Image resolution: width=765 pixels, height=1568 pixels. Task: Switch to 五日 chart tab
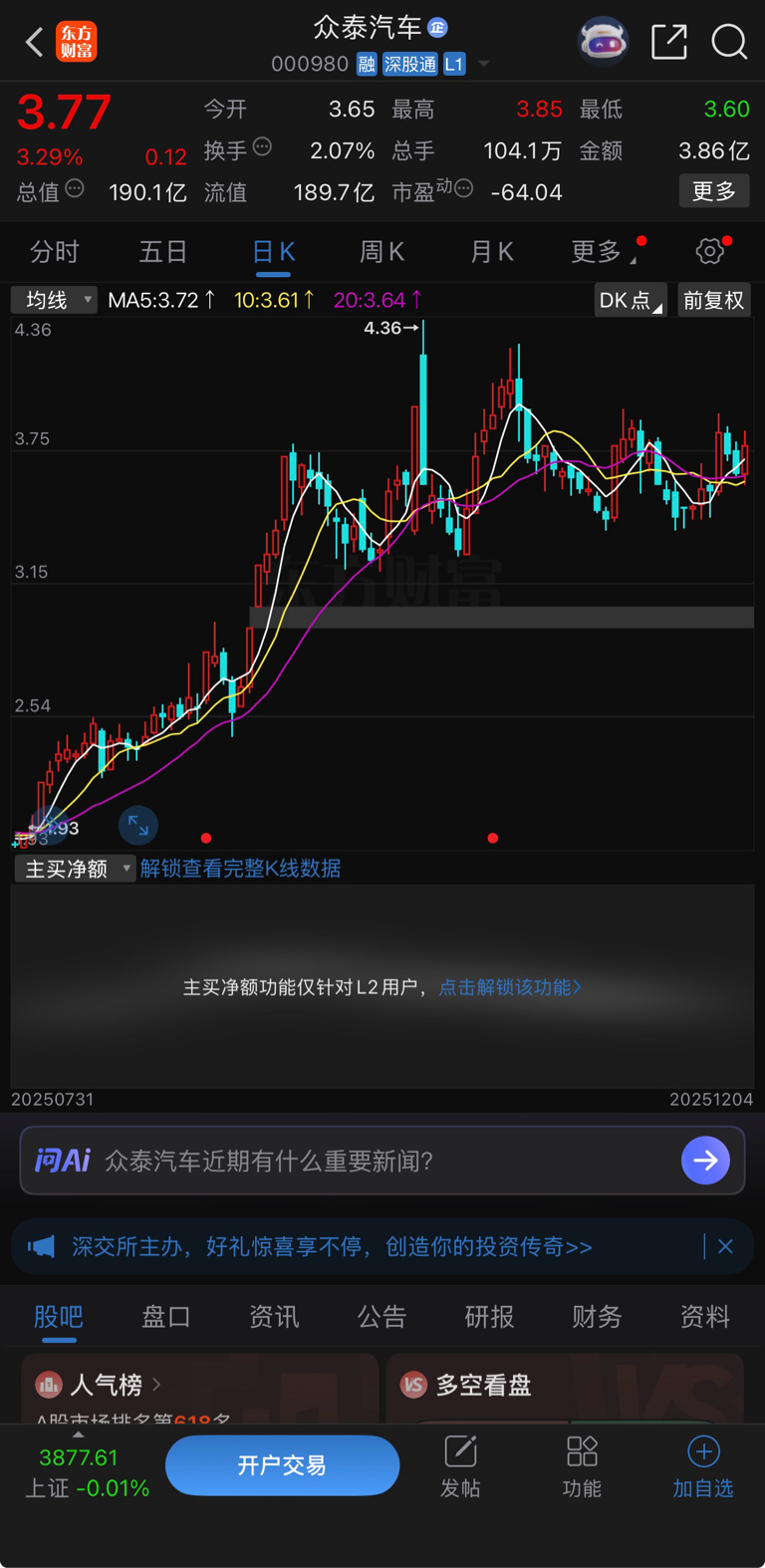point(163,252)
